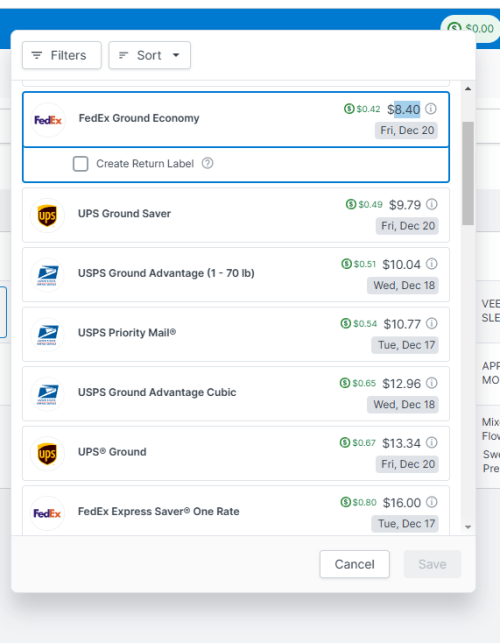Click scrollbar up arrow in rate list
The width and height of the screenshot is (500, 643).
(468, 89)
